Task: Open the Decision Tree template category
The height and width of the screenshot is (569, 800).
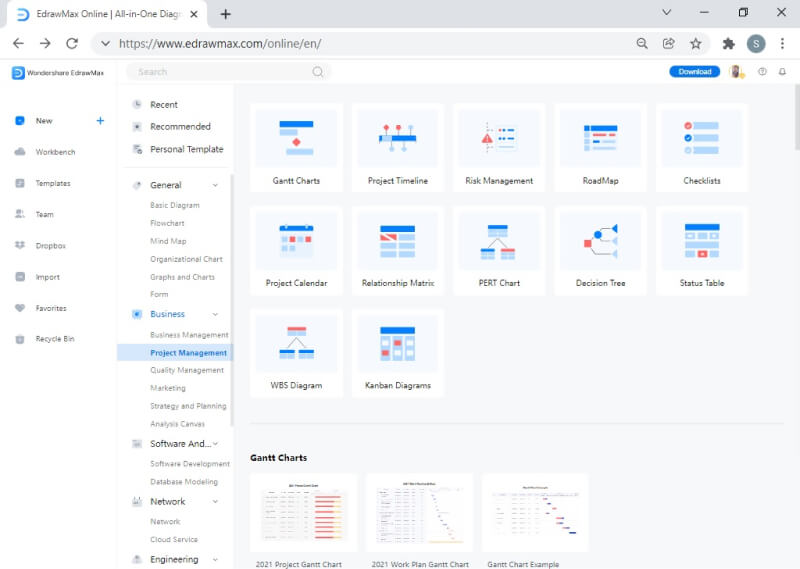Action: coord(601,250)
